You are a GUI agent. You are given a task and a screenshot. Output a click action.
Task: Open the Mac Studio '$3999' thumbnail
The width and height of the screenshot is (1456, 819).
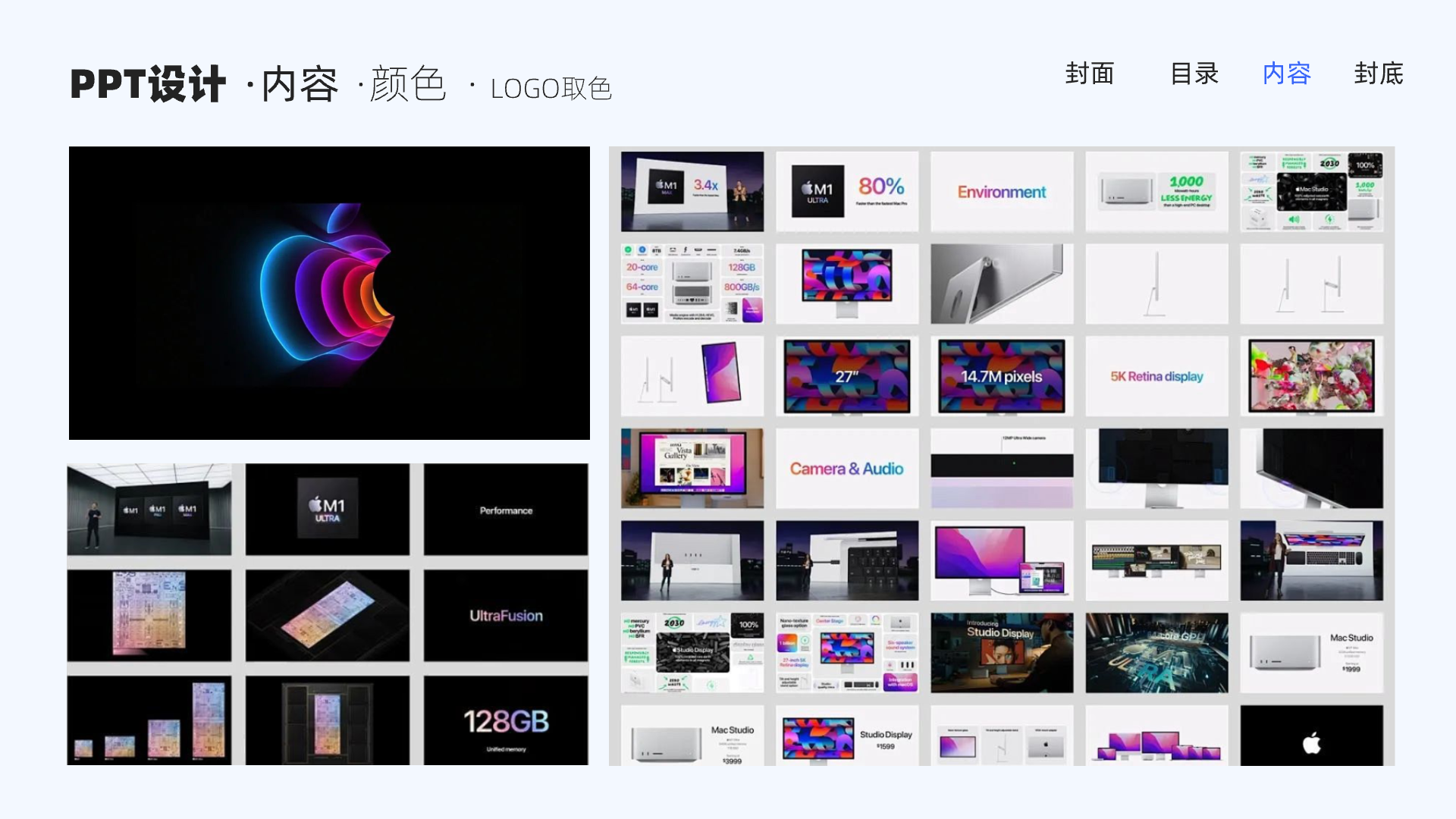(x=692, y=736)
